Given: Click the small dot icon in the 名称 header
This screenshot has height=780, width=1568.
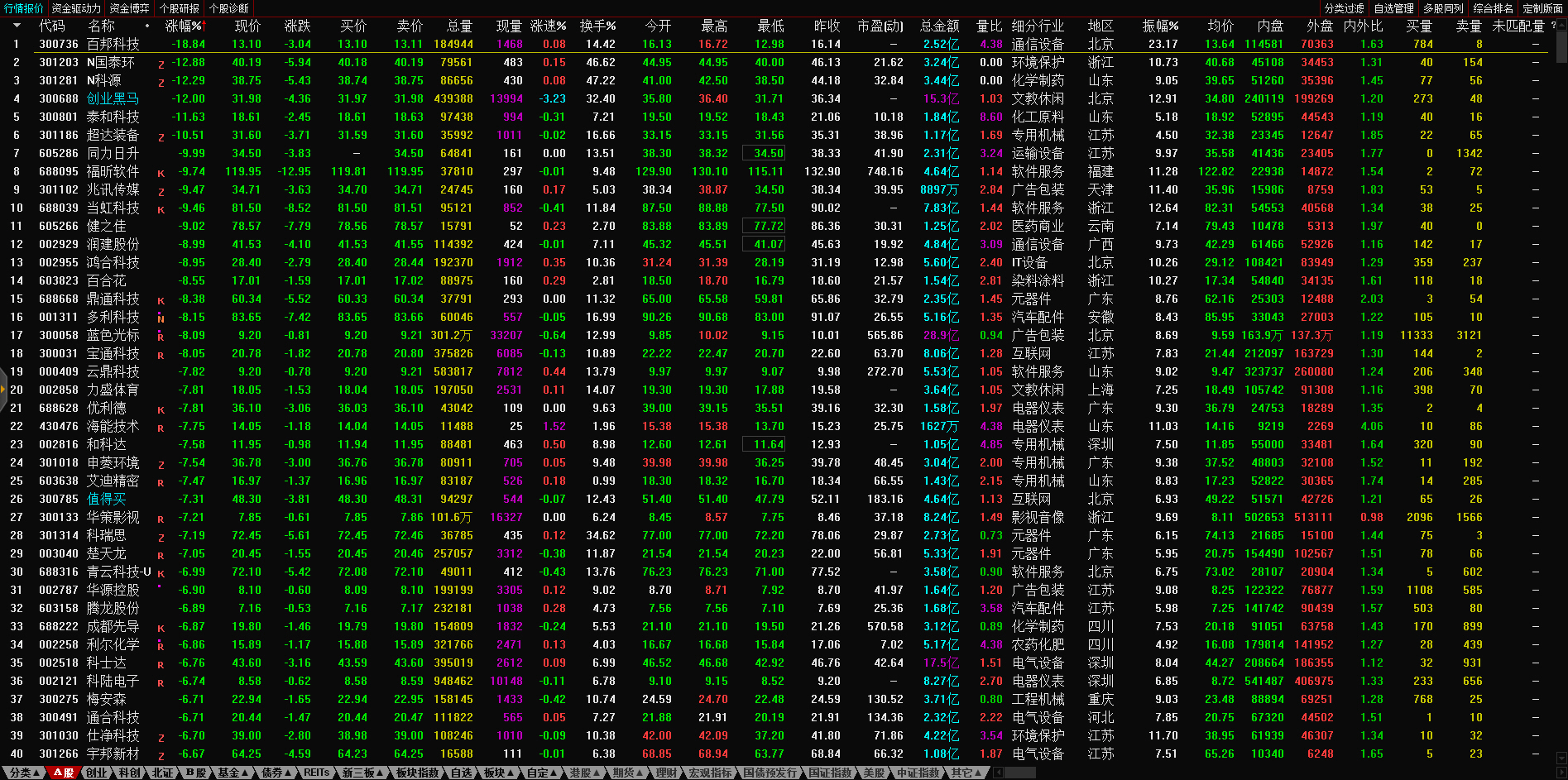Looking at the screenshot, I should (x=147, y=26).
